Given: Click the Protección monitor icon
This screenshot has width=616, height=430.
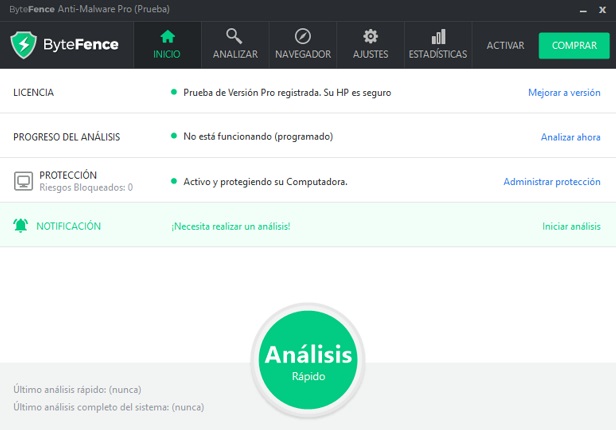Looking at the screenshot, I should (24, 181).
